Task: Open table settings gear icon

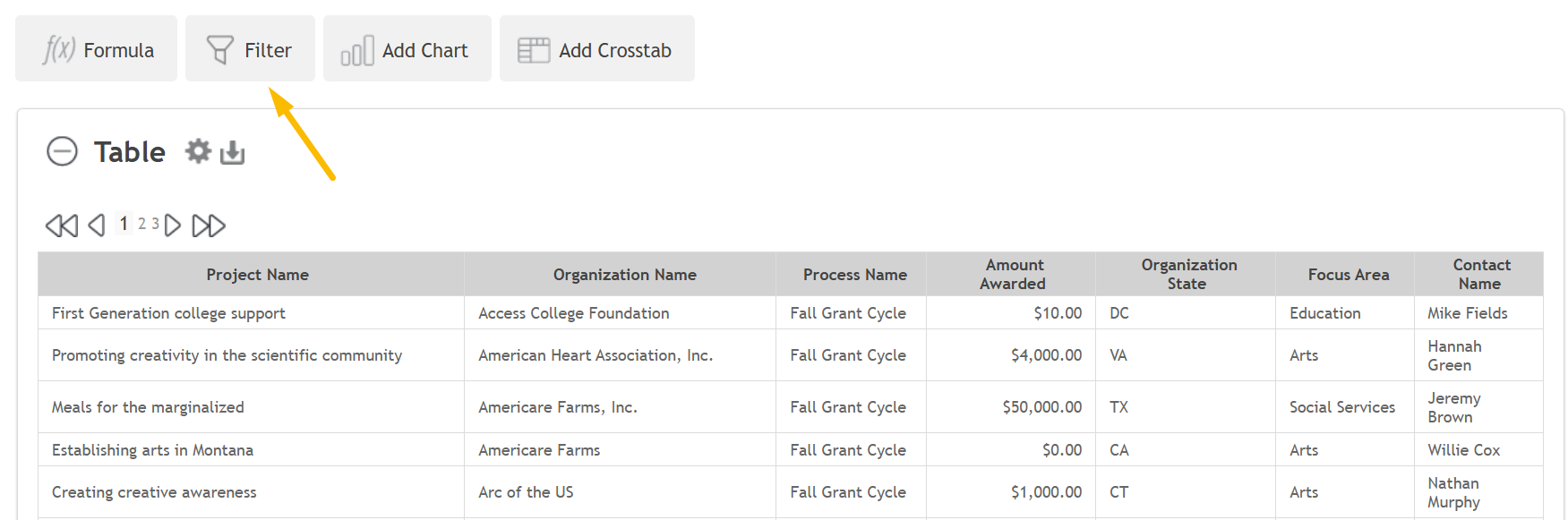Action: [x=198, y=151]
